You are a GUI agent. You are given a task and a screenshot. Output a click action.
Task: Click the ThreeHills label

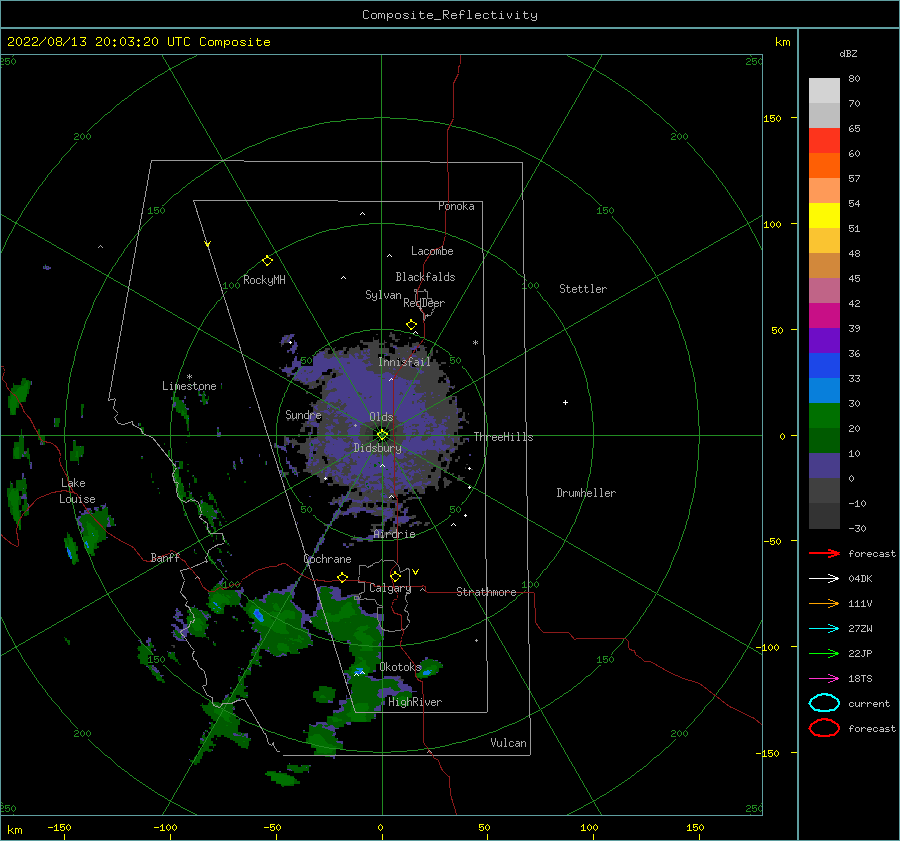point(503,437)
